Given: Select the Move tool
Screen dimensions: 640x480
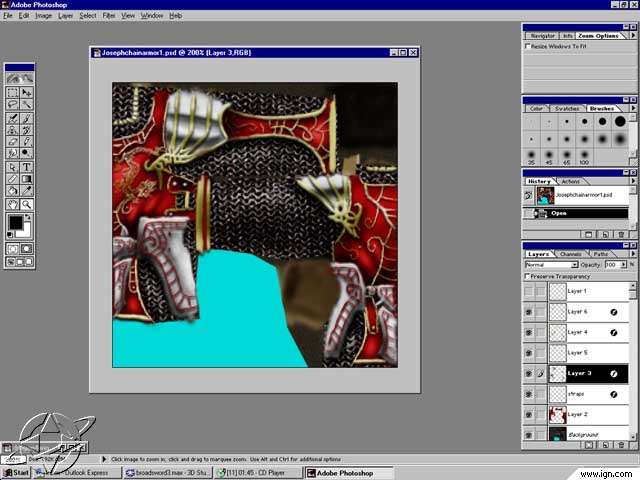Looking at the screenshot, I should 26,93.
